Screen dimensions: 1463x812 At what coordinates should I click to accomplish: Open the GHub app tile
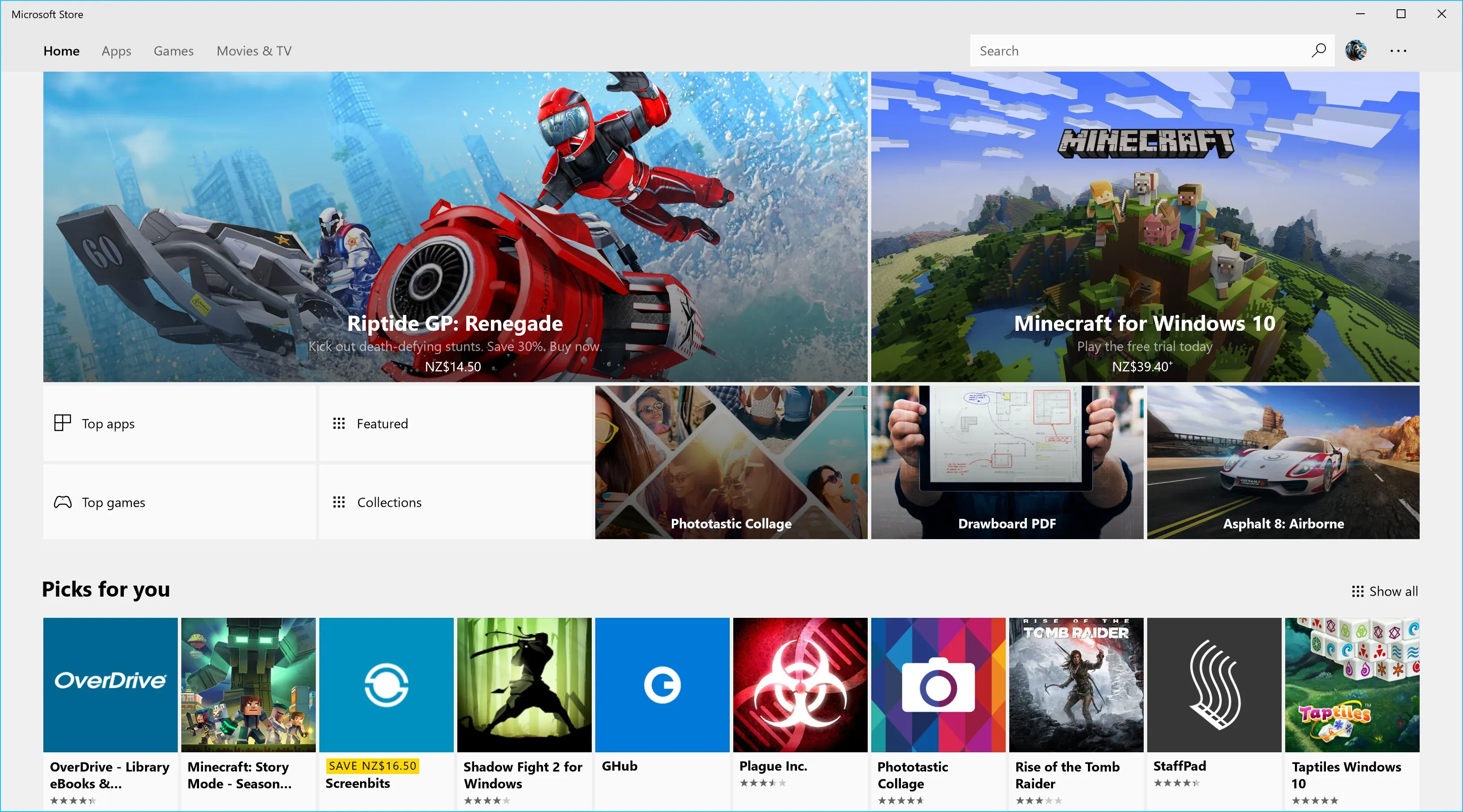point(662,713)
